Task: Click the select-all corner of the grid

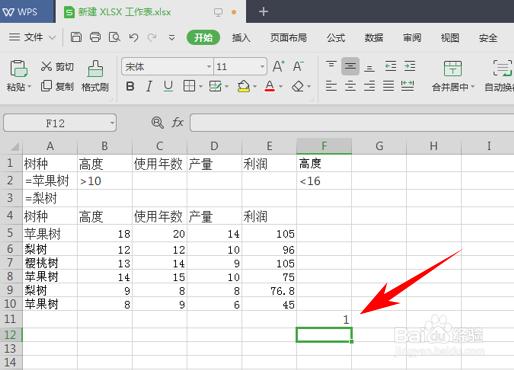Action: pyautogui.click(x=12, y=146)
